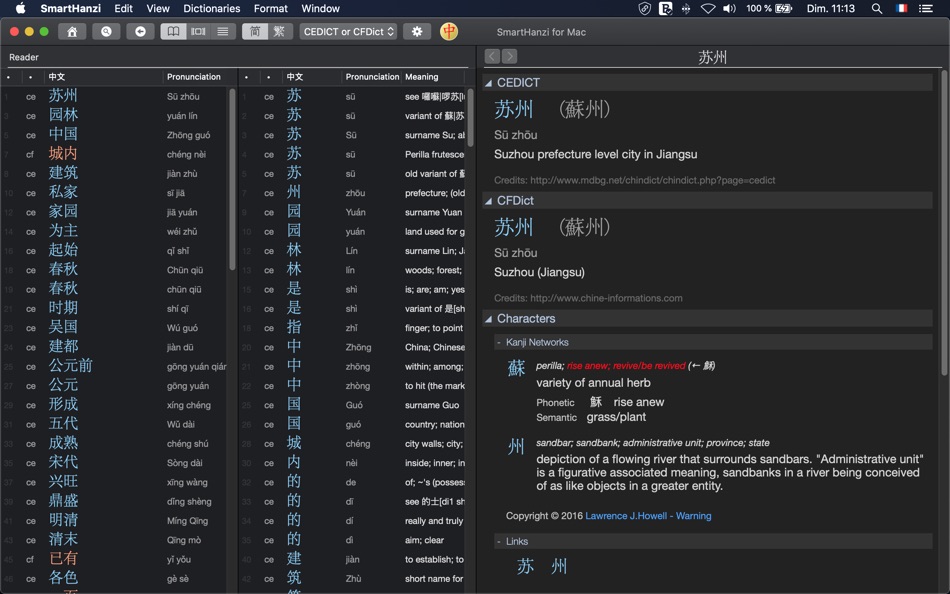Open the View menu
Image resolution: width=950 pixels, height=594 pixels.
[x=158, y=8]
